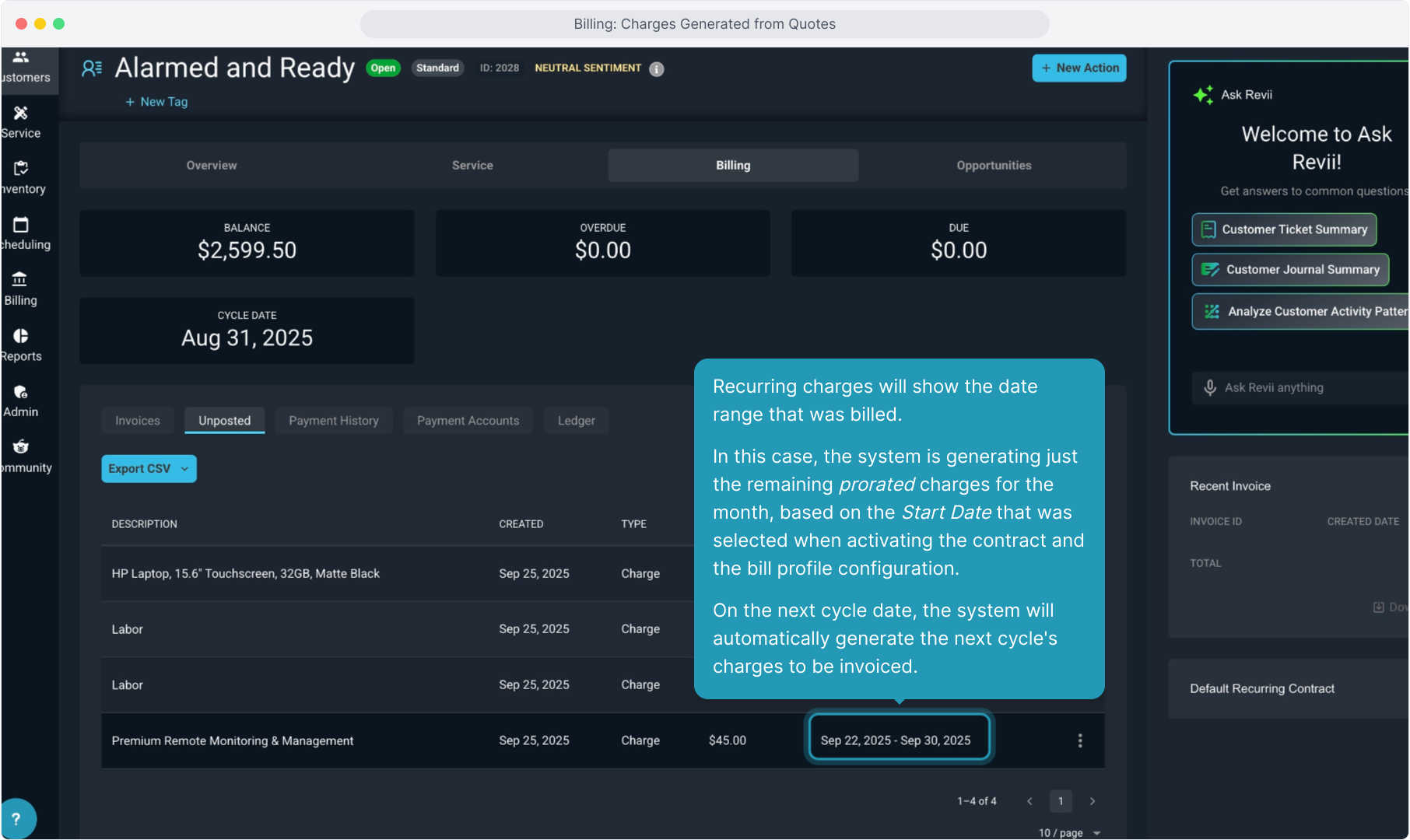Click the NEUTRAL SENTIMENT label
Image resolution: width=1410 pixels, height=840 pixels.
pos(588,68)
